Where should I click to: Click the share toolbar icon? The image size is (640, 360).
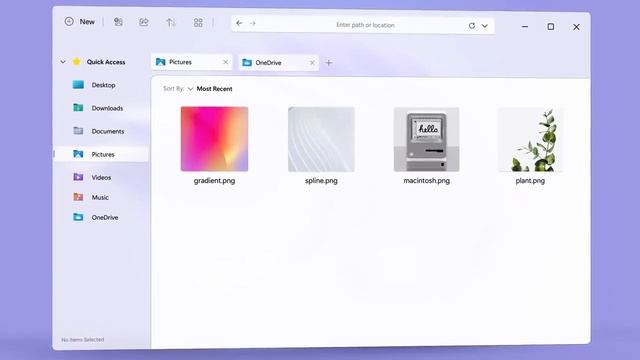click(x=144, y=22)
